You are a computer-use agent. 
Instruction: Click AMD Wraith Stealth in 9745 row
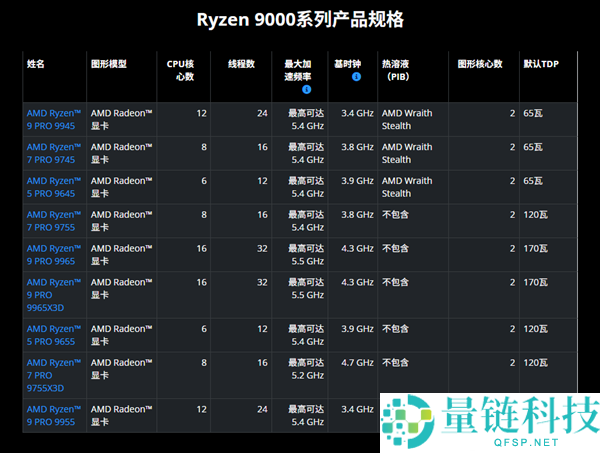407,153
